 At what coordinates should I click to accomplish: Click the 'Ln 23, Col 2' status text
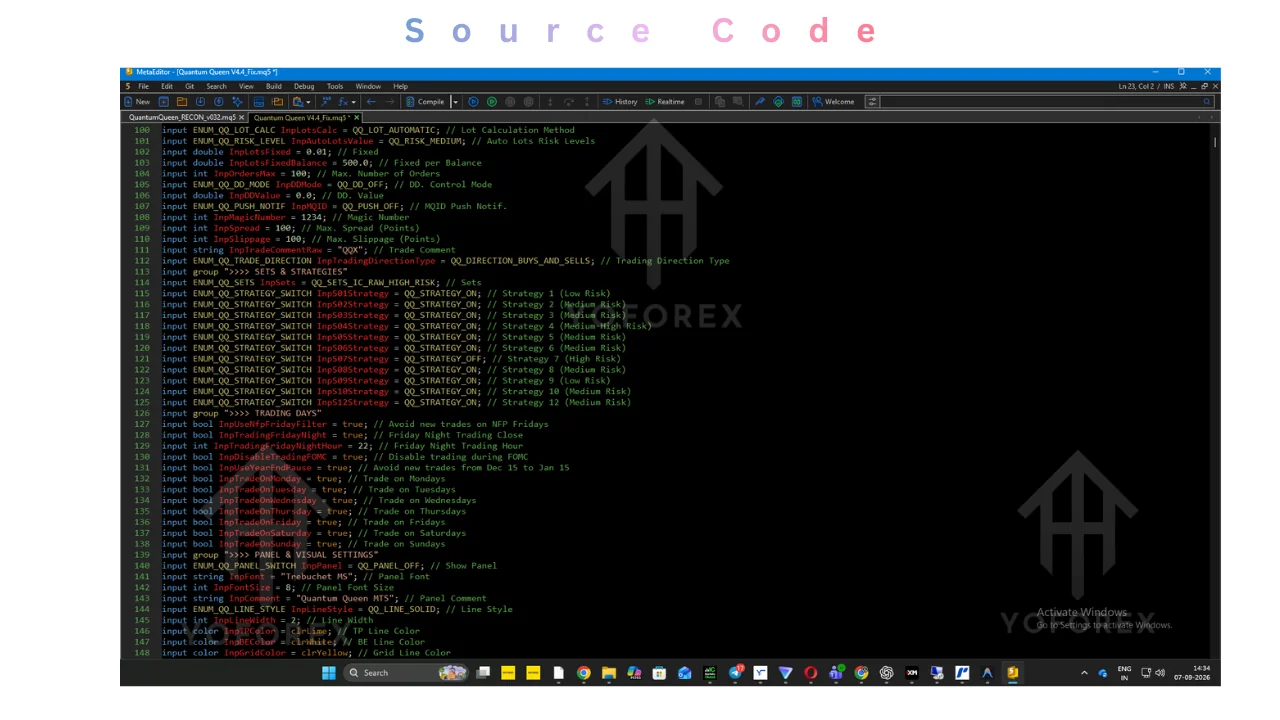pos(1138,87)
